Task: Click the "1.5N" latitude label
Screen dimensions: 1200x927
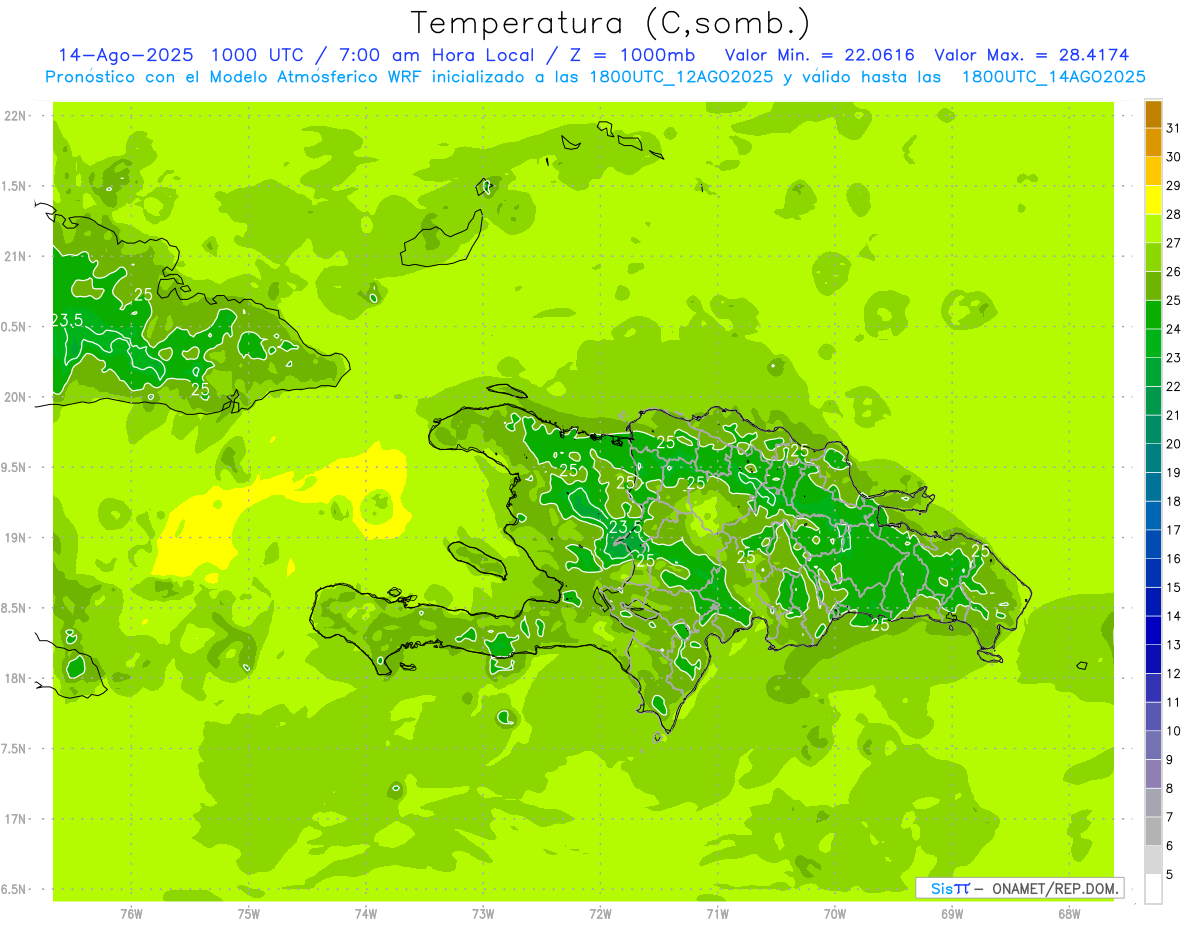Action: 14,186
